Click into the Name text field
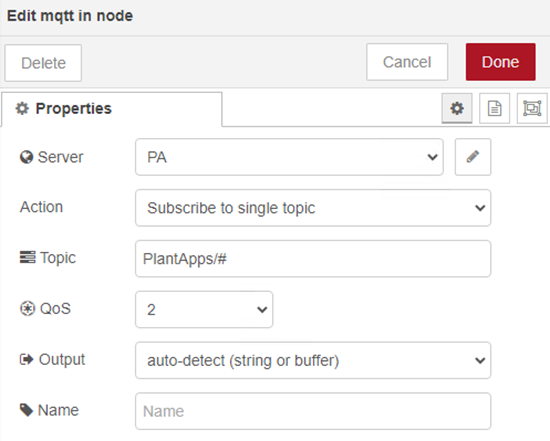Screen dimensions: 550x441 point(313,411)
